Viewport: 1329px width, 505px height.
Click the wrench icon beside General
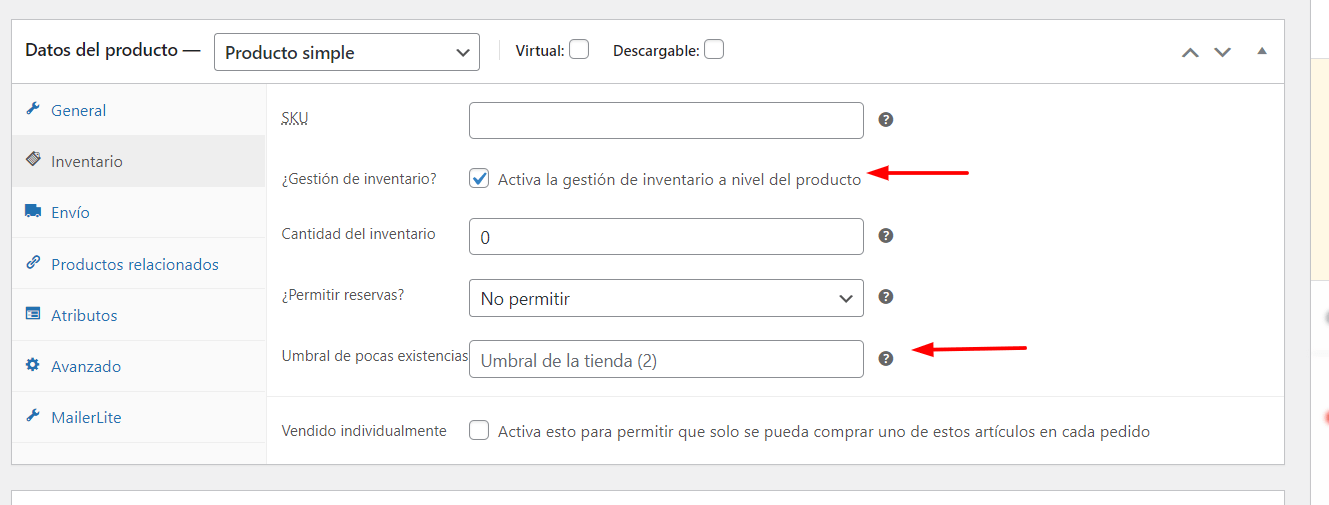point(32,110)
